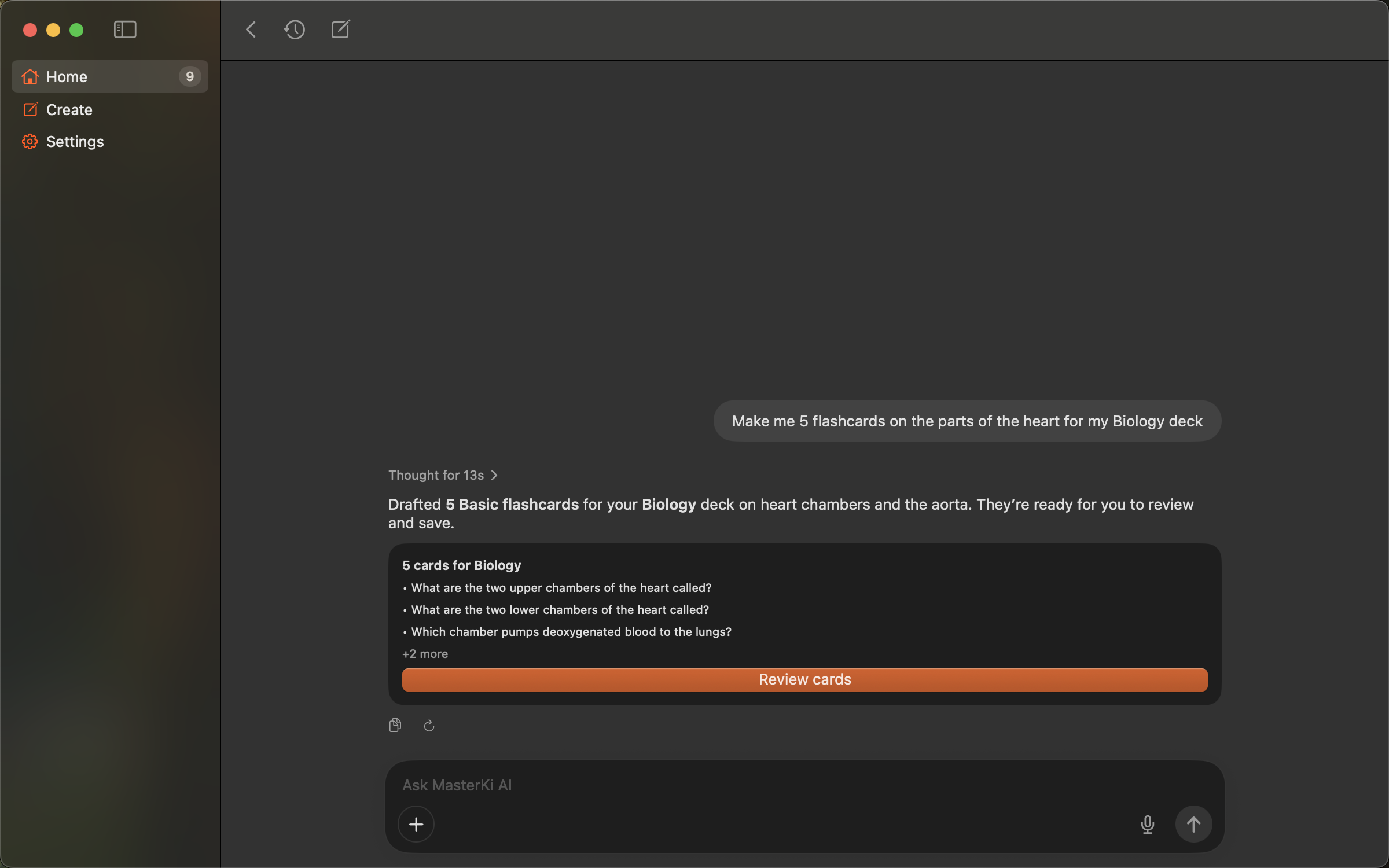Focus the 'Ask MasterKi AI' input field
Image resolution: width=1389 pixels, height=868 pixels.
pyautogui.click(x=804, y=785)
